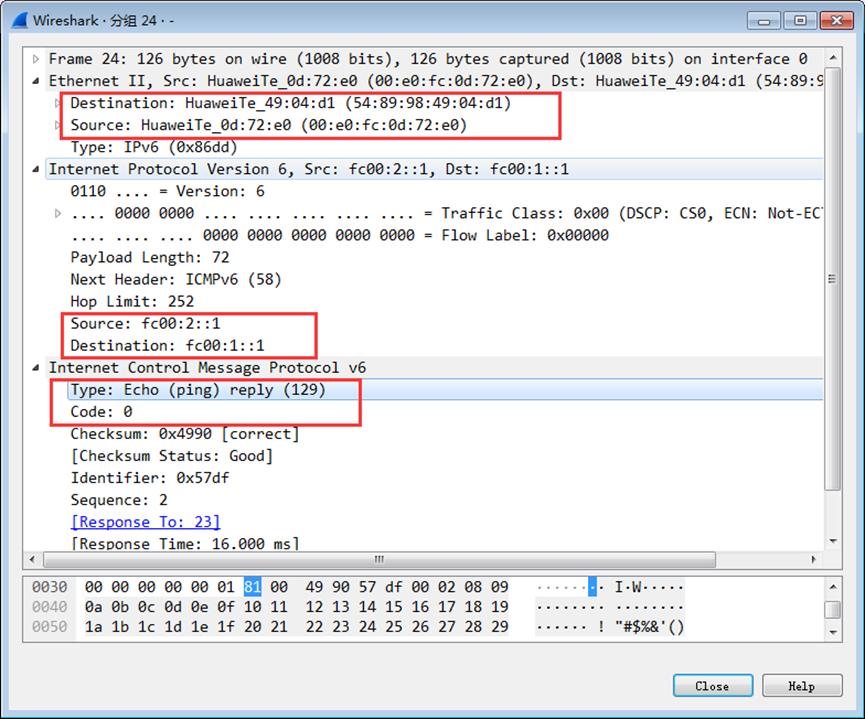Click the hex offset 0040 row
The width and height of the screenshot is (865, 719).
pos(50,607)
